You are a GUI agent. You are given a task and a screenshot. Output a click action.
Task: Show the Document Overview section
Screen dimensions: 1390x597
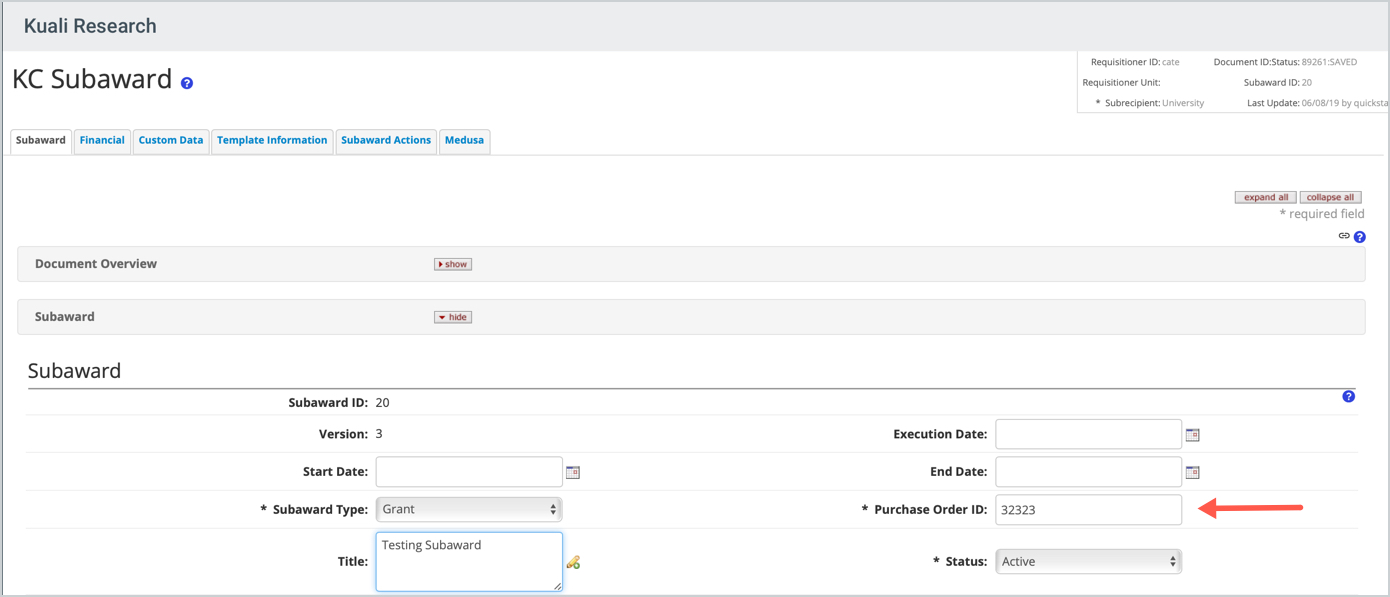453,264
